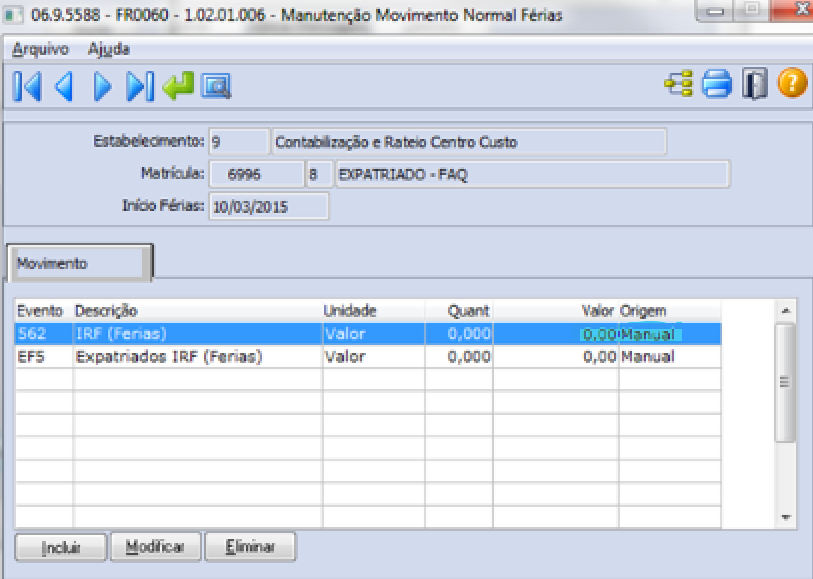Click the printer icon

pos(717,83)
